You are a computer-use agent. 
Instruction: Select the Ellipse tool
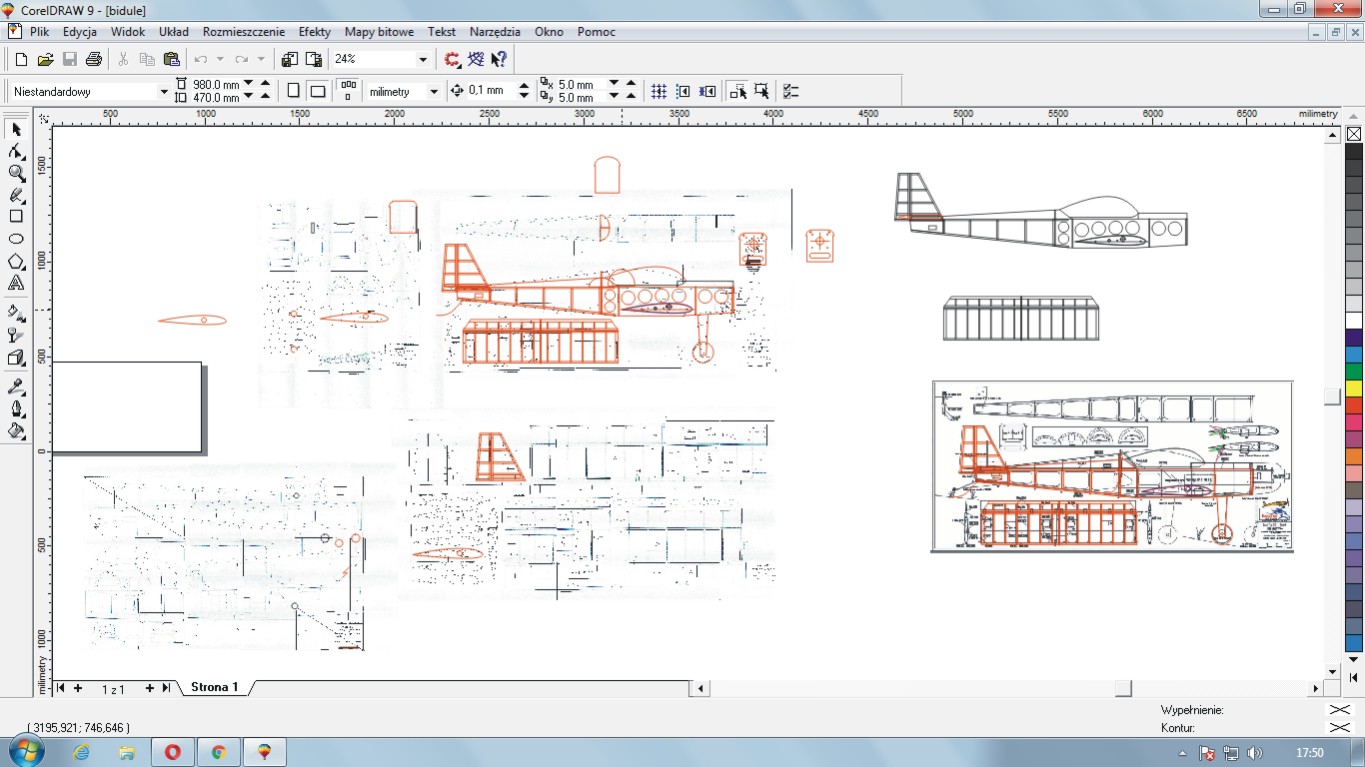coord(16,239)
